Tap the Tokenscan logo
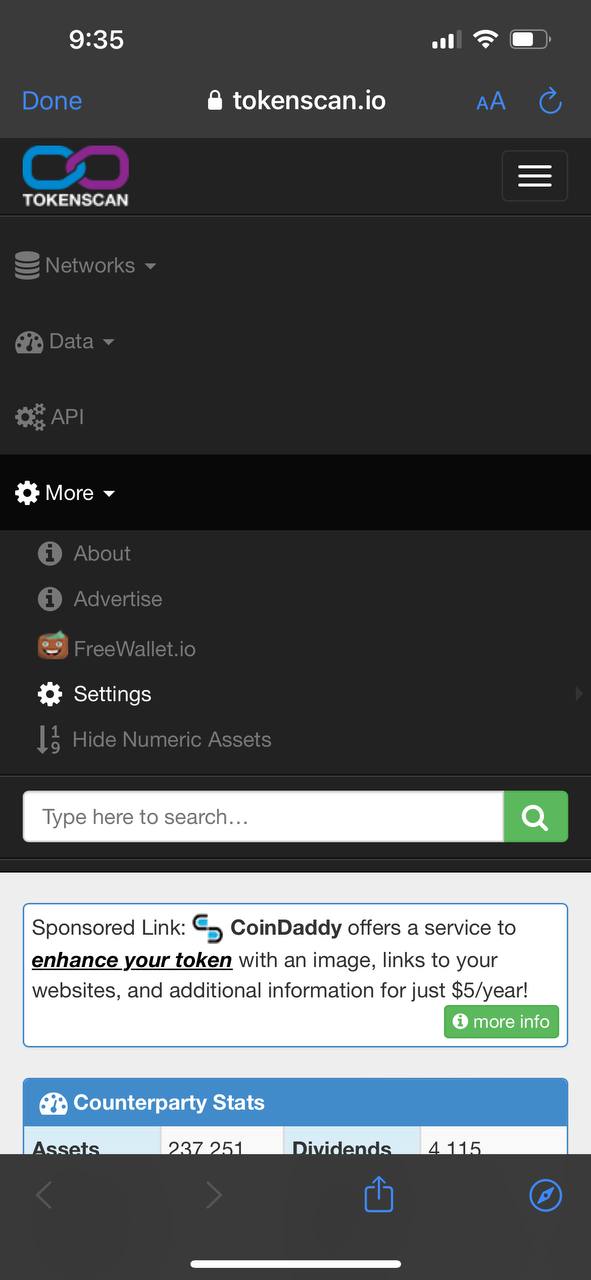This screenshot has height=1280, width=591. (76, 176)
